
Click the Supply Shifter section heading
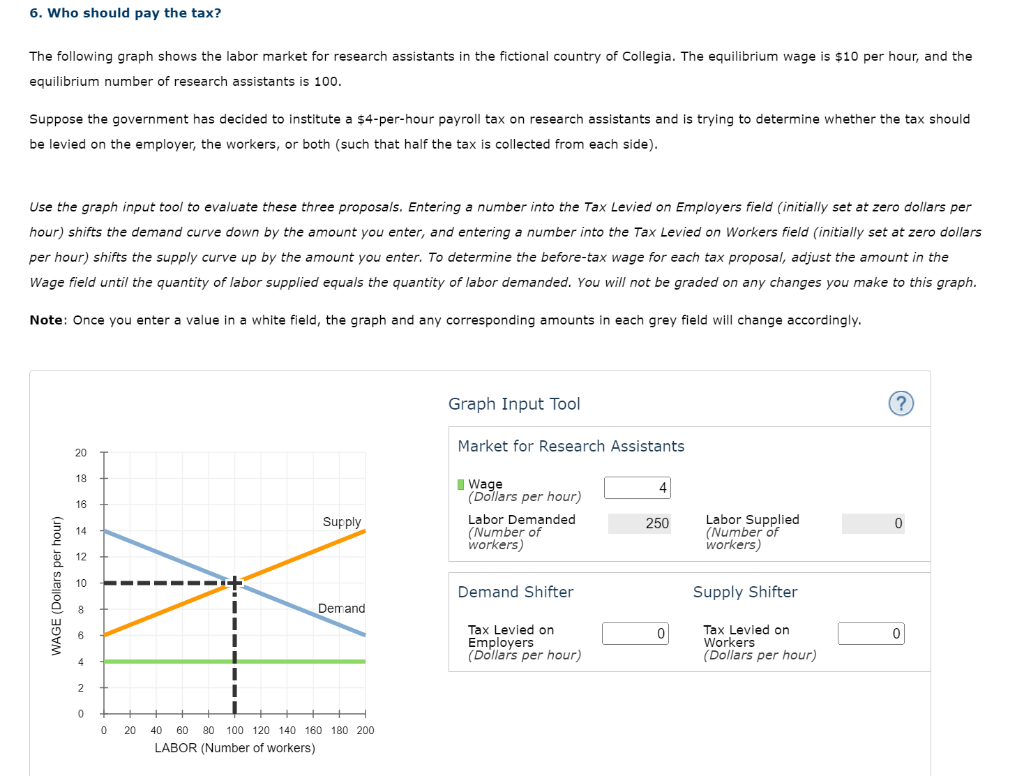[745, 592]
